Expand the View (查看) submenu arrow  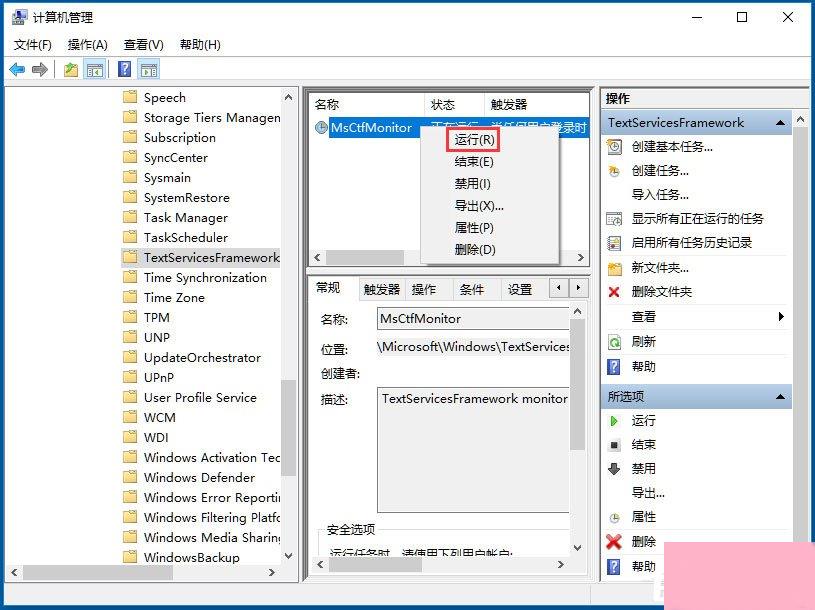(781, 316)
